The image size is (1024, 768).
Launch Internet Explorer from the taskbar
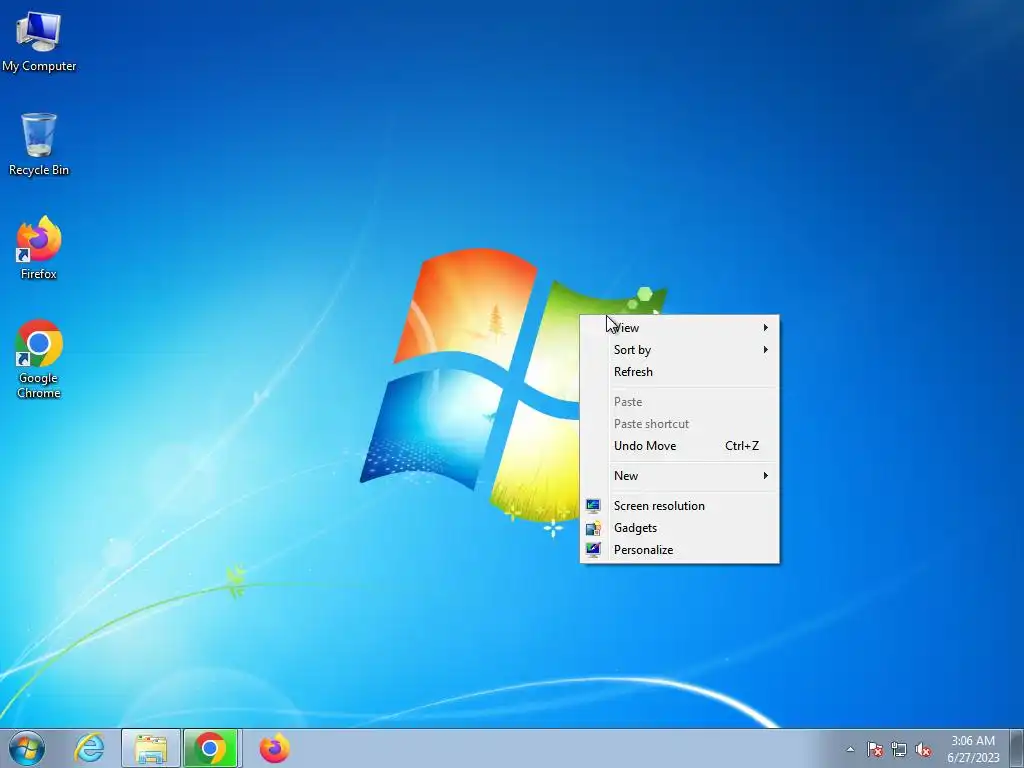89,748
